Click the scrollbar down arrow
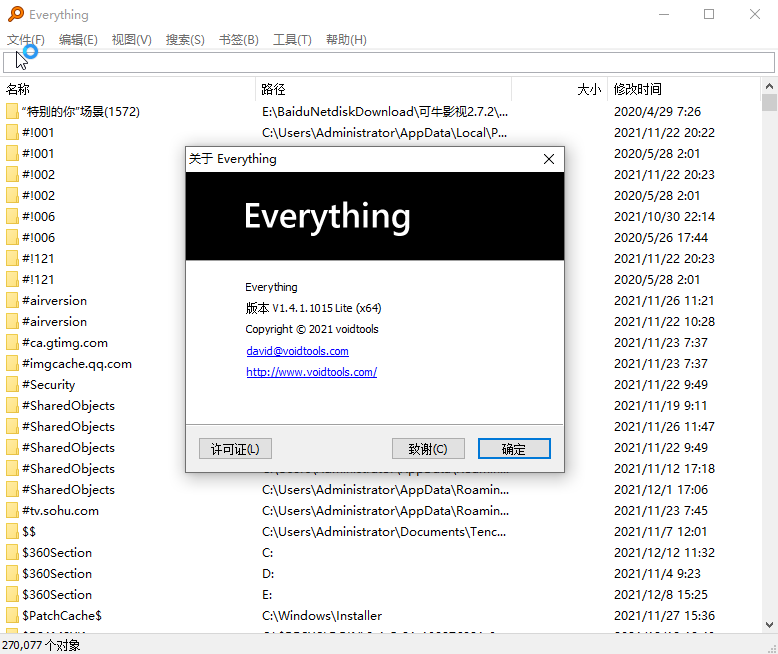The width and height of the screenshot is (778, 654). point(769,625)
